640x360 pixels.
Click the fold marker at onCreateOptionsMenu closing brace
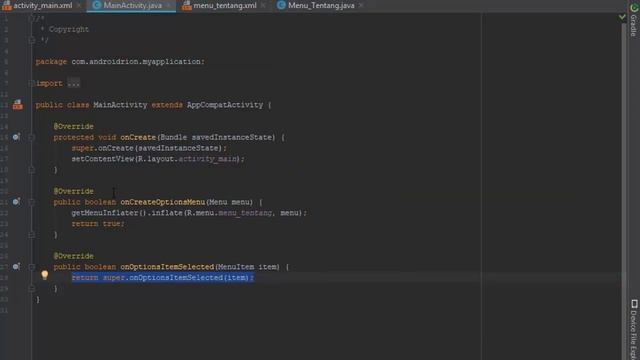coord(32,234)
